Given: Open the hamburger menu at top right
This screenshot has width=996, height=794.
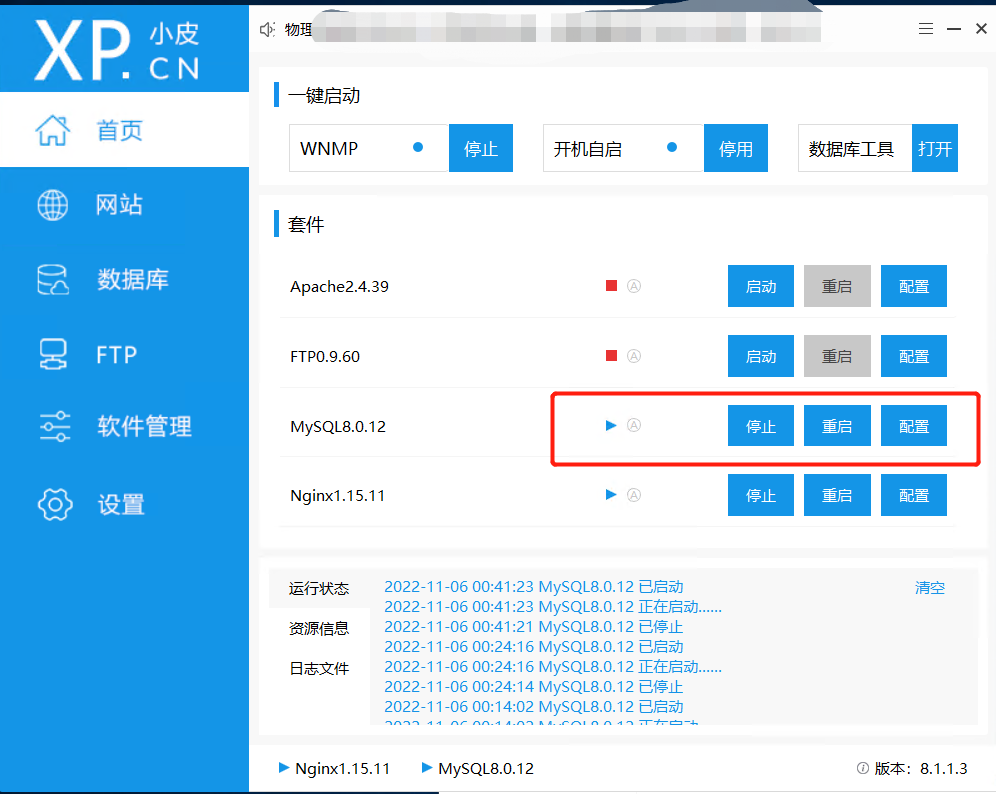Looking at the screenshot, I should (926, 28).
